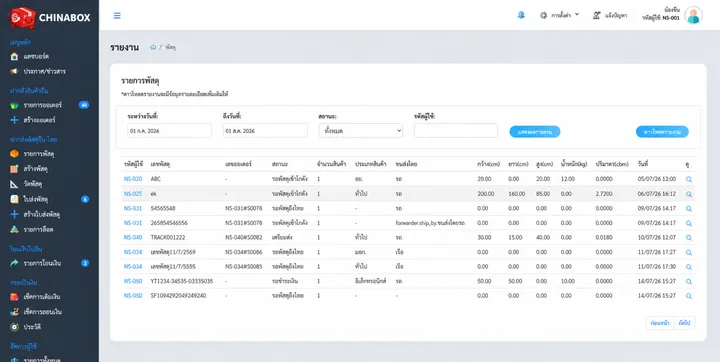
Task: Open the status dropdown filter
Action: [x=360, y=130]
